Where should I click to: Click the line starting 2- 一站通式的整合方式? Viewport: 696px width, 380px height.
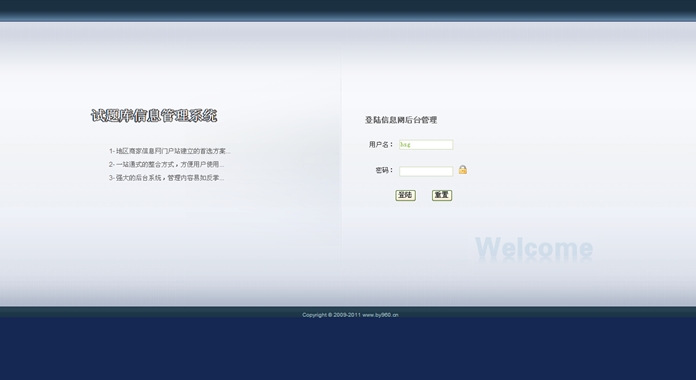point(166,164)
